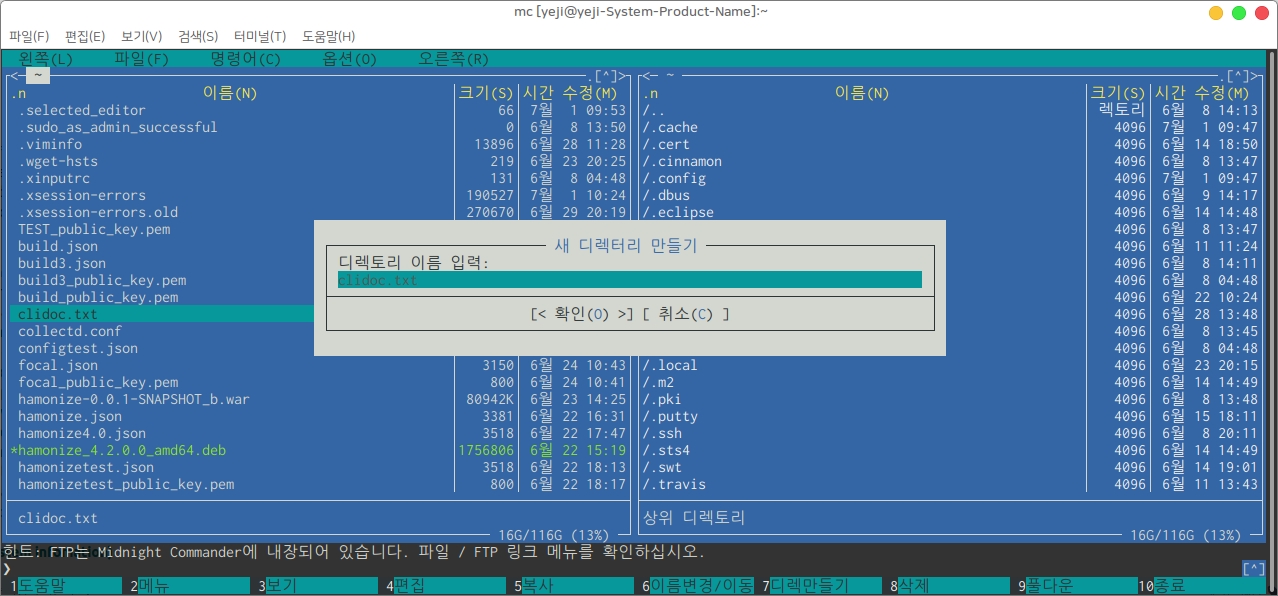The image size is (1278, 596).
Task: Open the left panel's directory history [^] button
Action: point(606,76)
